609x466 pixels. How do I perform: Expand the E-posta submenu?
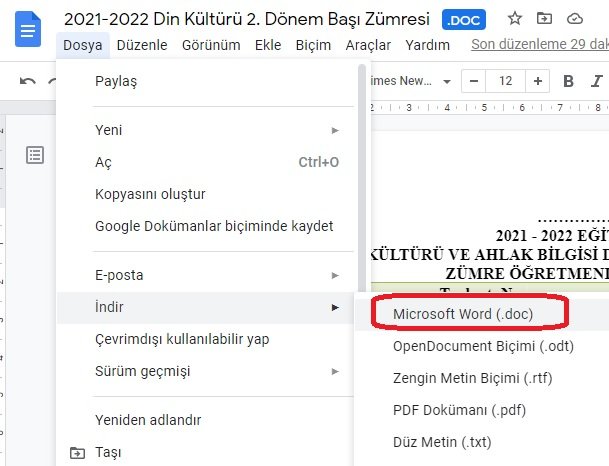click(x=205, y=275)
